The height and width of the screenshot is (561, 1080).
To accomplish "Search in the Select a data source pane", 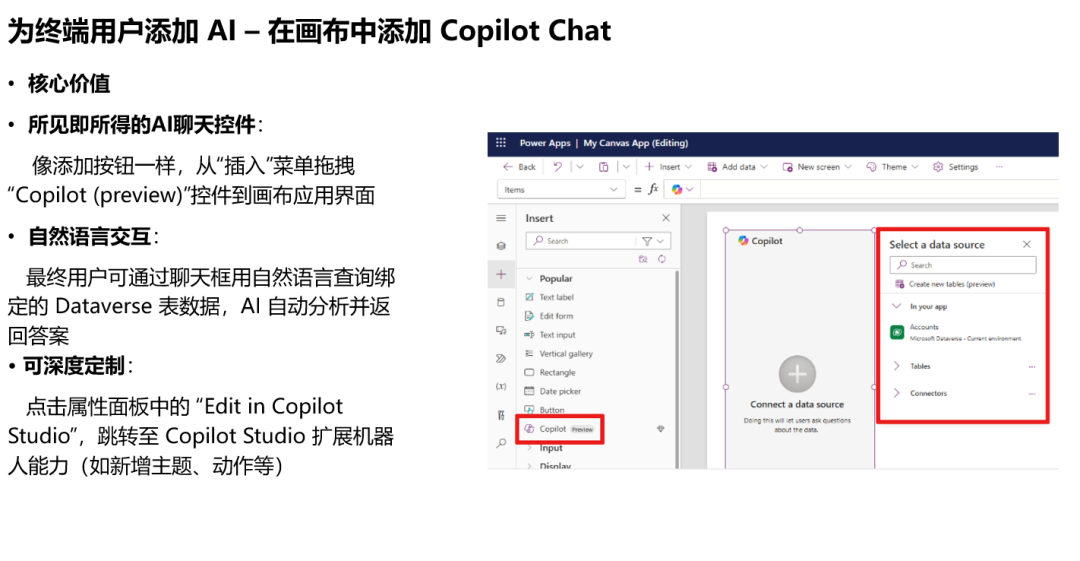I will (x=962, y=265).
